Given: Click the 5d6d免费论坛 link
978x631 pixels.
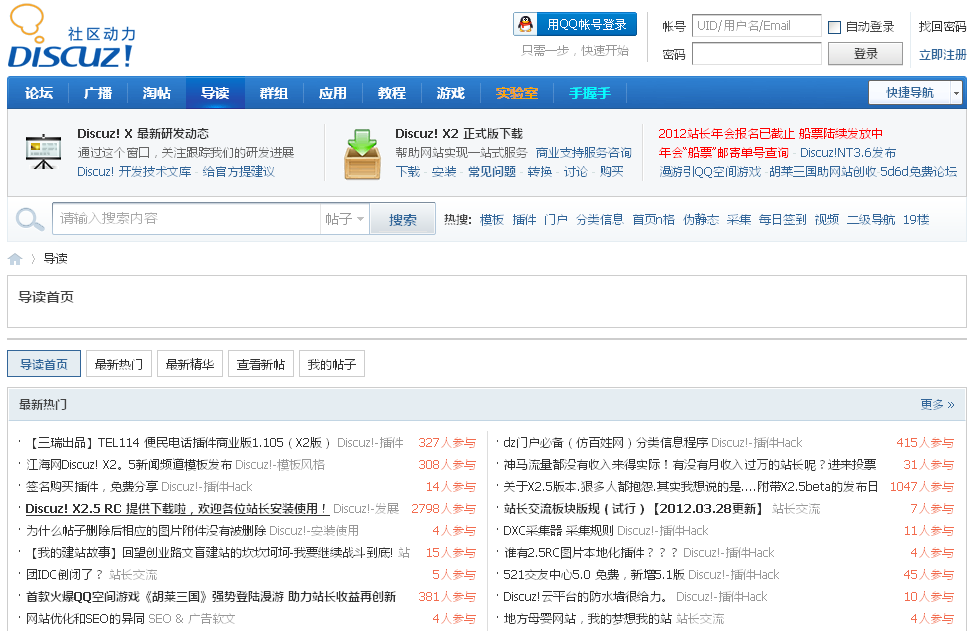Looking at the screenshot, I should click(918, 171).
